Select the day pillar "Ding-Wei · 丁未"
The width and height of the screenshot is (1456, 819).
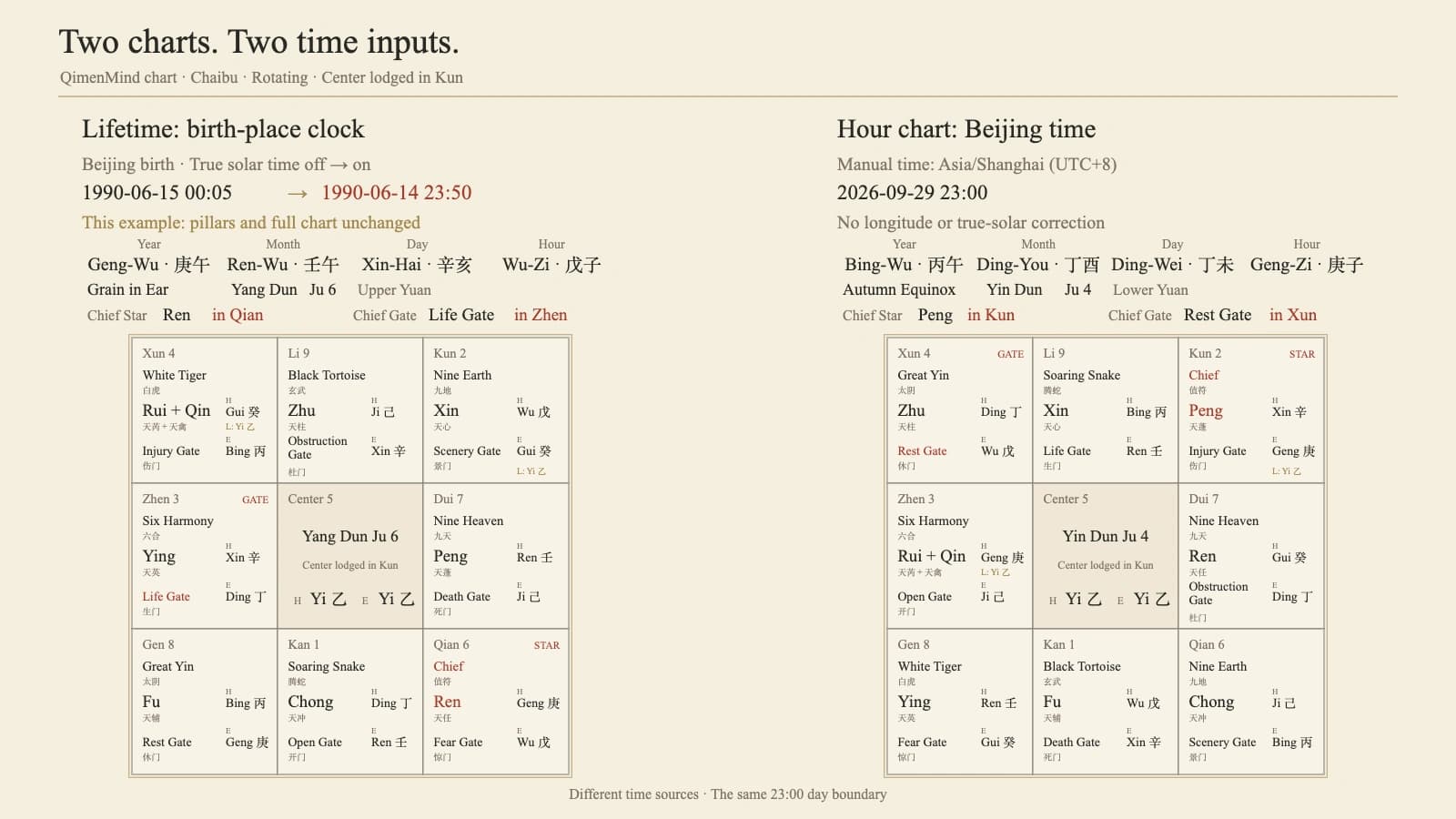pyautogui.click(x=1172, y=265)
